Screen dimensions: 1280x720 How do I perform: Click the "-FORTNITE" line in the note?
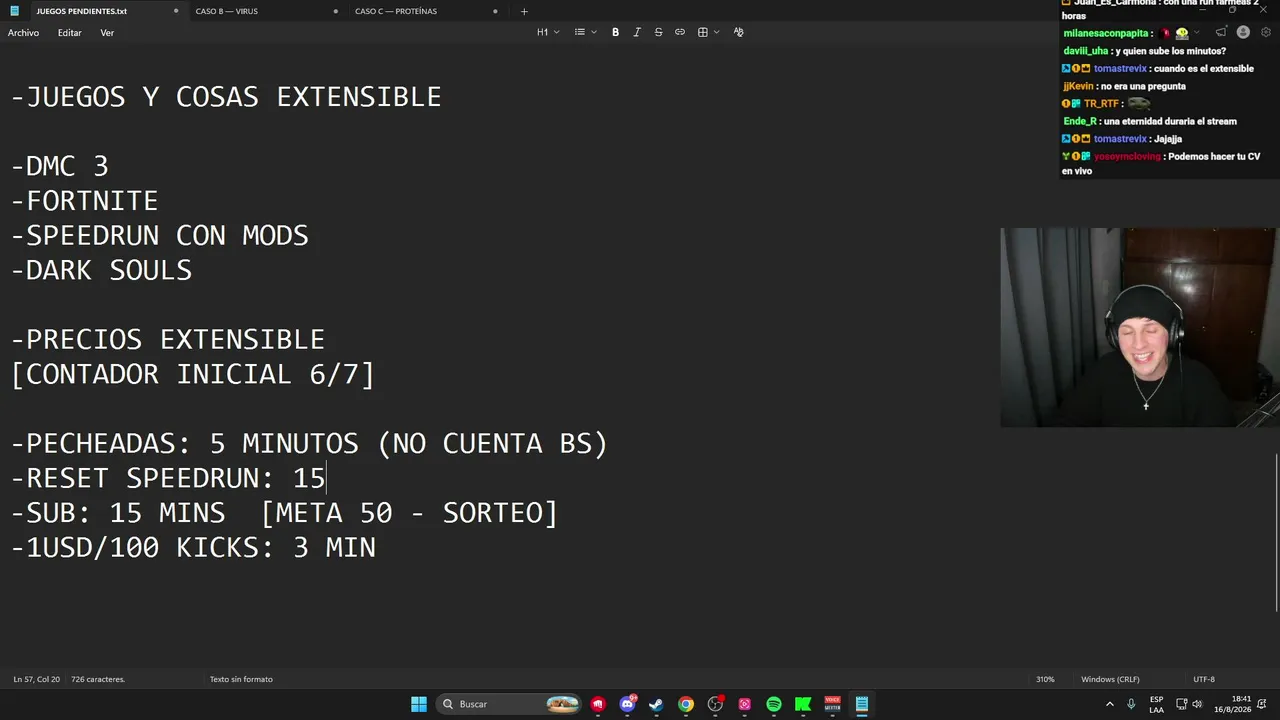[84, 201]
